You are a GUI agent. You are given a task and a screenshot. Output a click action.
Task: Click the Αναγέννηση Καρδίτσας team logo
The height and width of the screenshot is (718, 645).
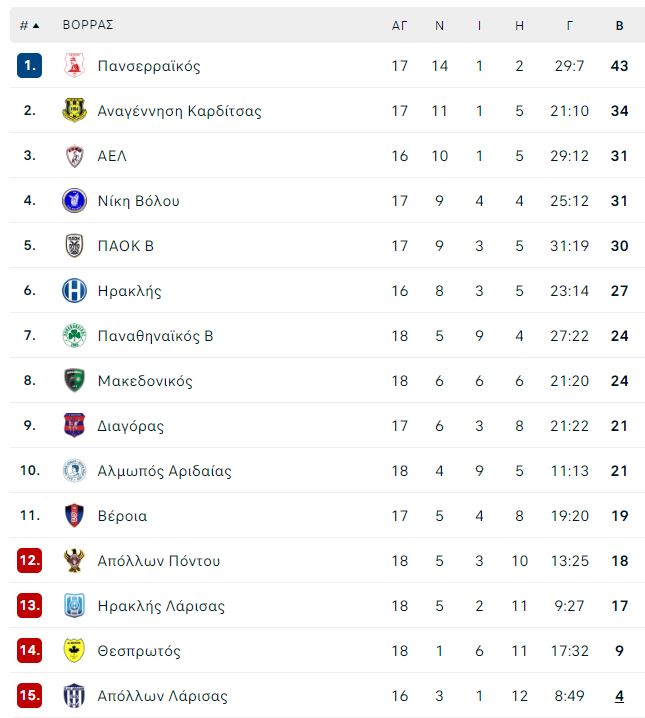point(74,110)
